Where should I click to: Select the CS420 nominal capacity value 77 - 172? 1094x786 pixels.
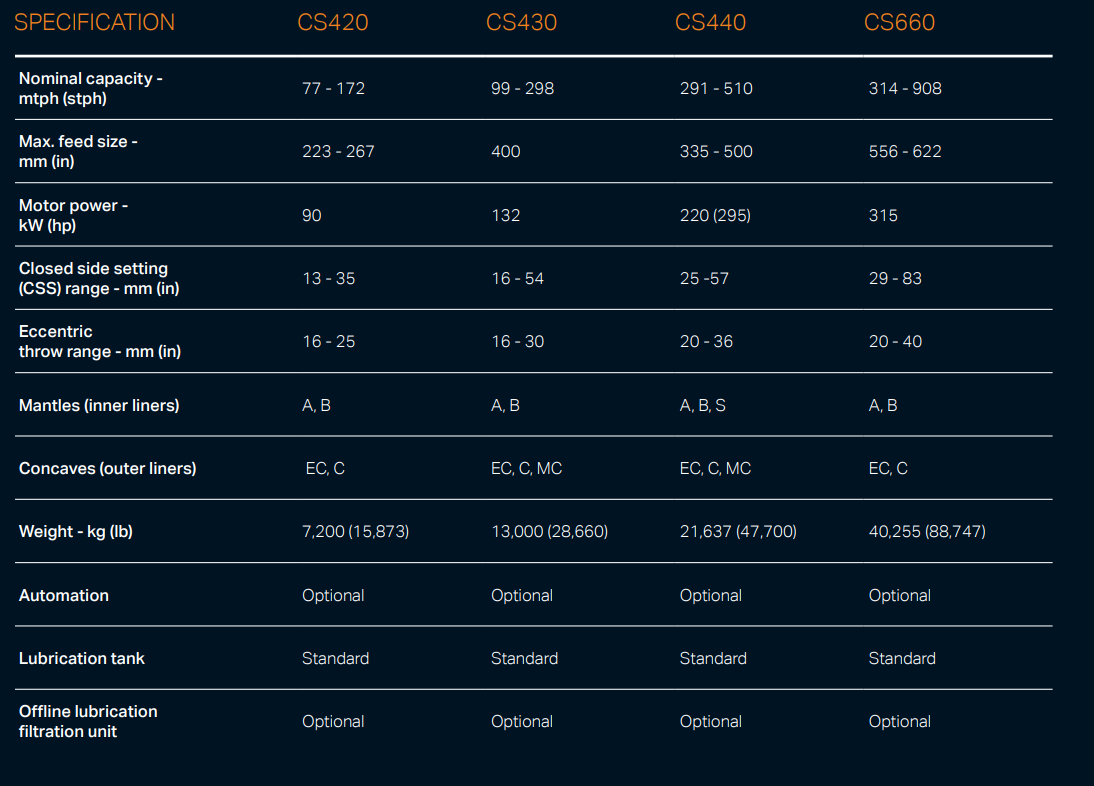pyautogui.click(x=333, y=88)
